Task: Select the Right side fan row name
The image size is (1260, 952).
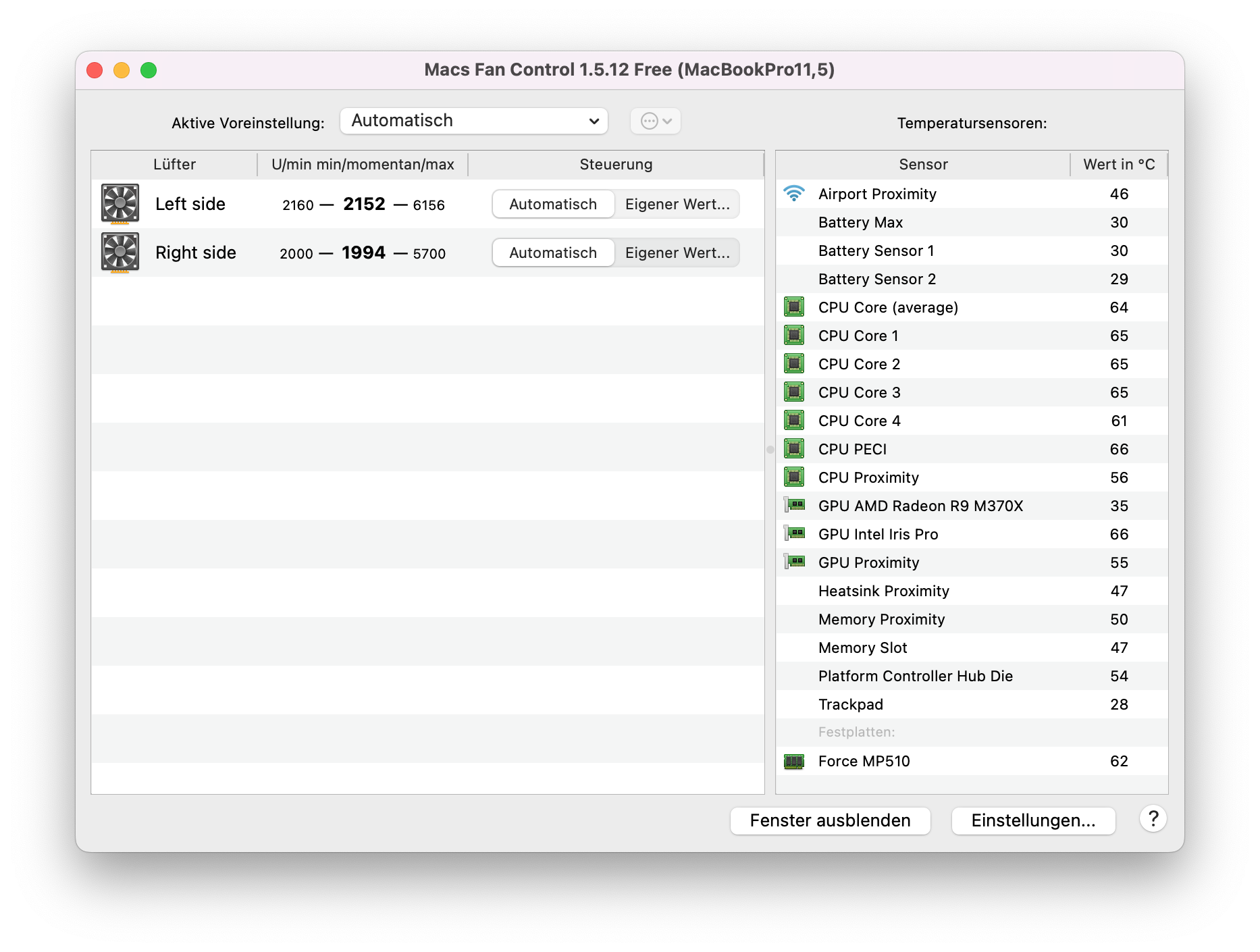Action: pos(196,253)
